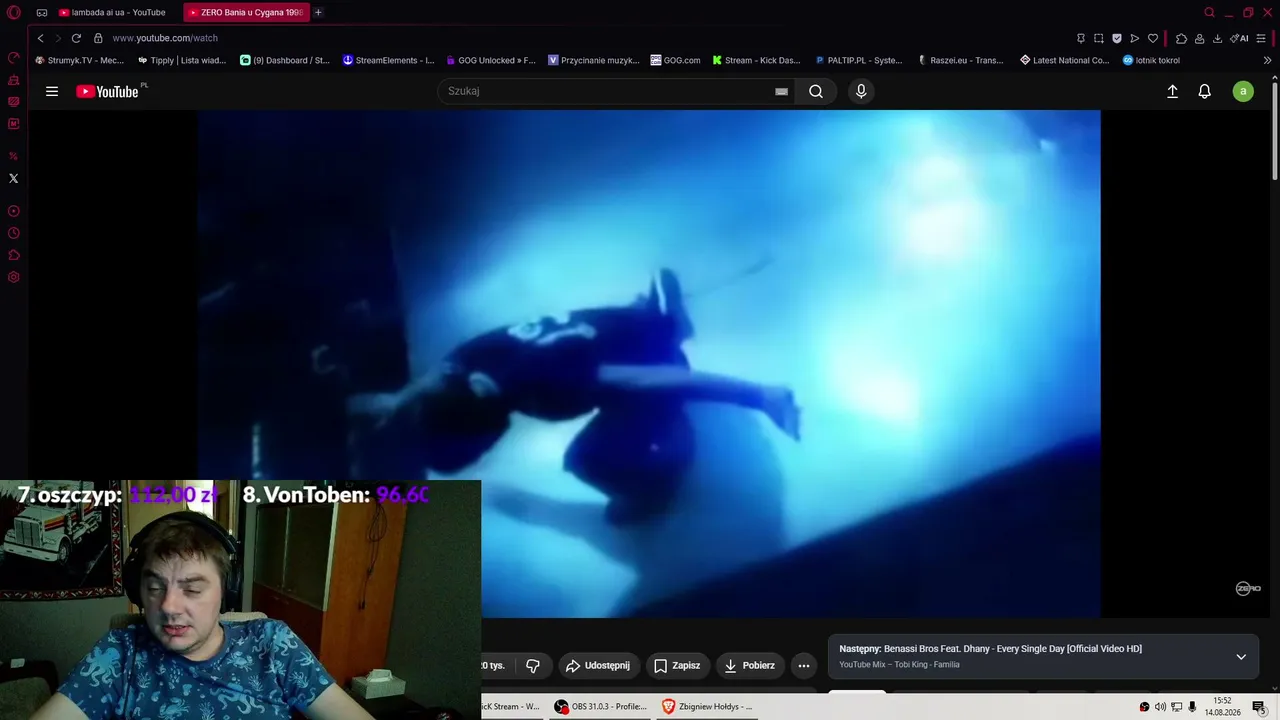
Task: Open the GOG.com bookmark
Action: 676,60
